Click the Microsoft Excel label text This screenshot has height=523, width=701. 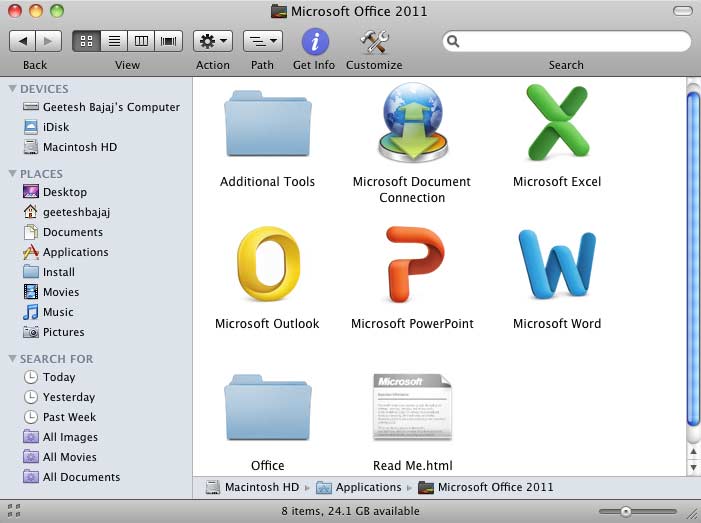click(x=557, y=182)
